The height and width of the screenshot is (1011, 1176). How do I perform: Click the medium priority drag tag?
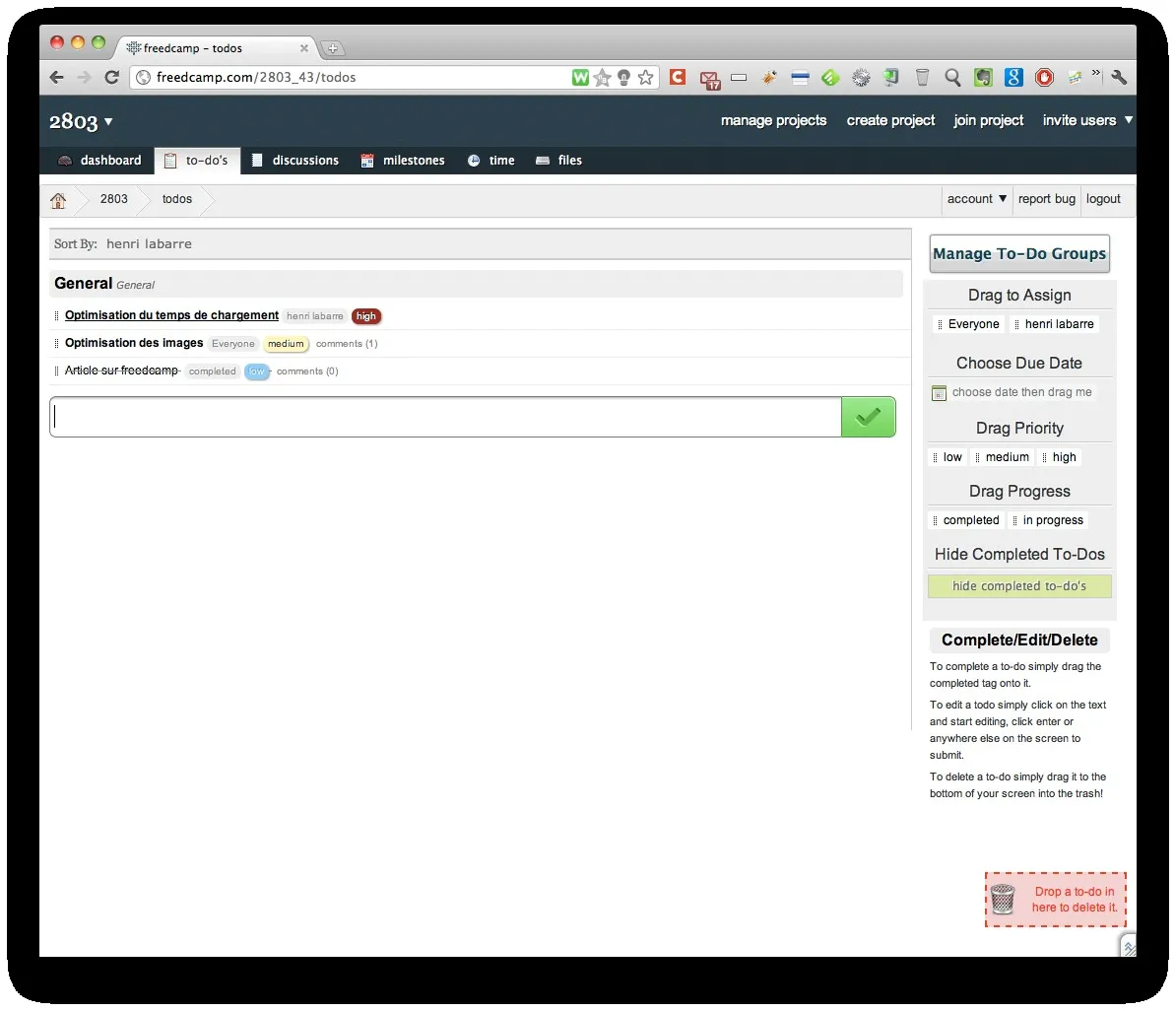1002,457
